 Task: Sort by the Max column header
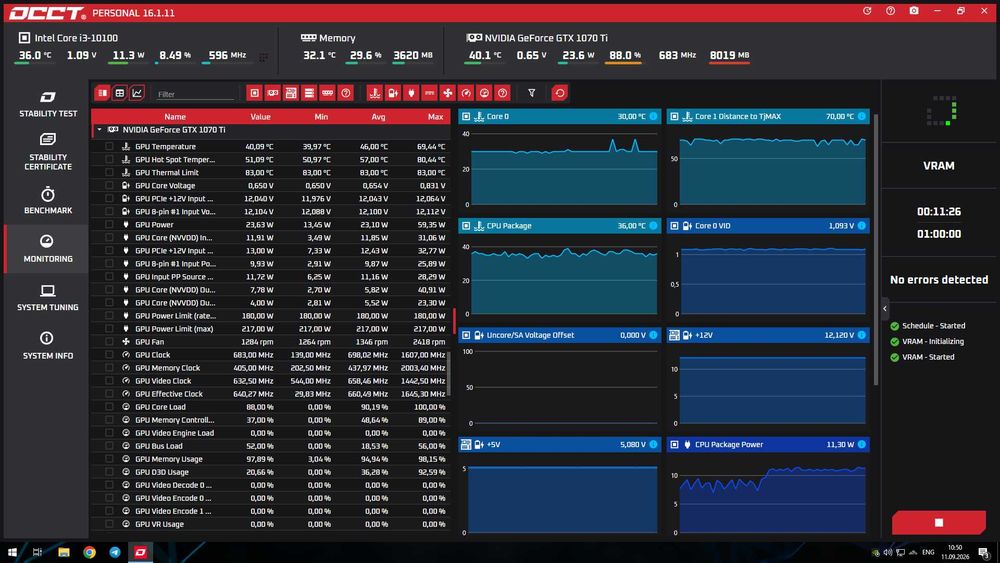click(436, 117)
